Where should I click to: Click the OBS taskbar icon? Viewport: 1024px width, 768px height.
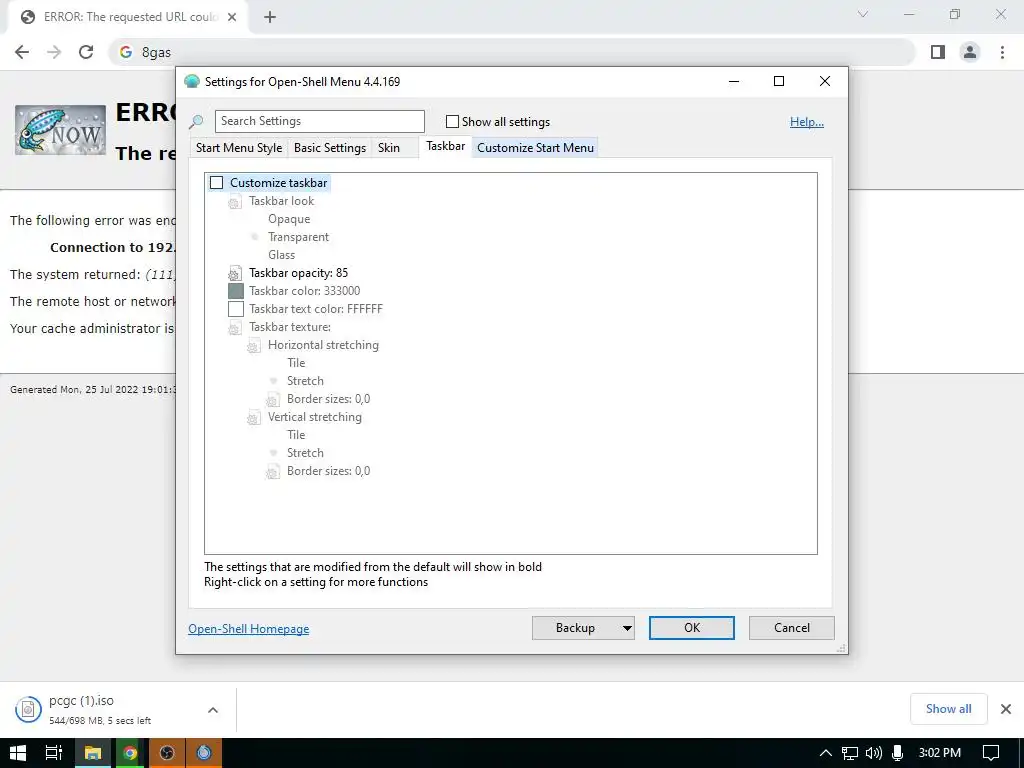click(167, 753)
